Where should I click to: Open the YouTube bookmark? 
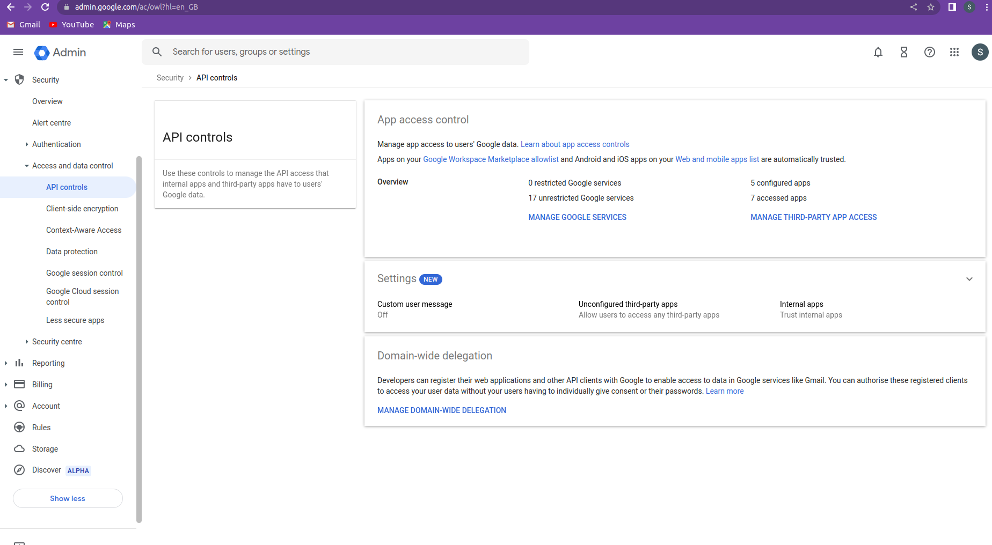[71, 25]
